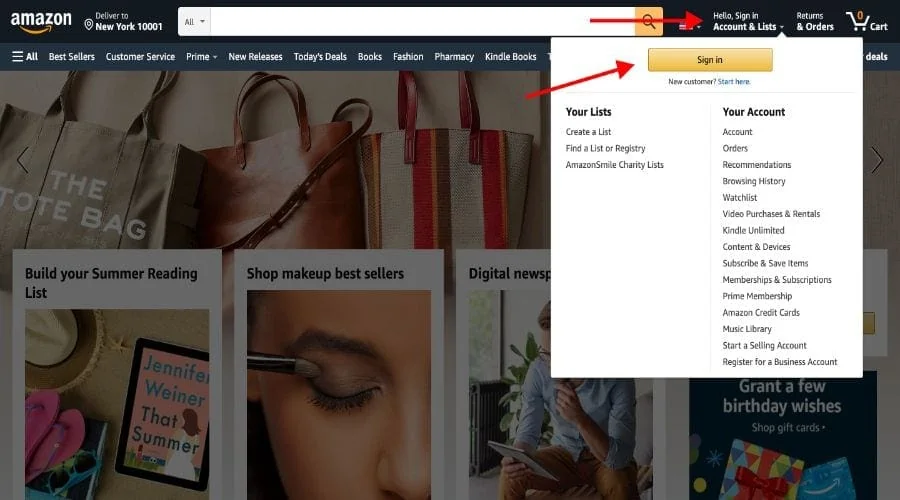This screenshot has width=900, height=500.
Task: Click the makeup best sellers image
Action: [339, 395]
